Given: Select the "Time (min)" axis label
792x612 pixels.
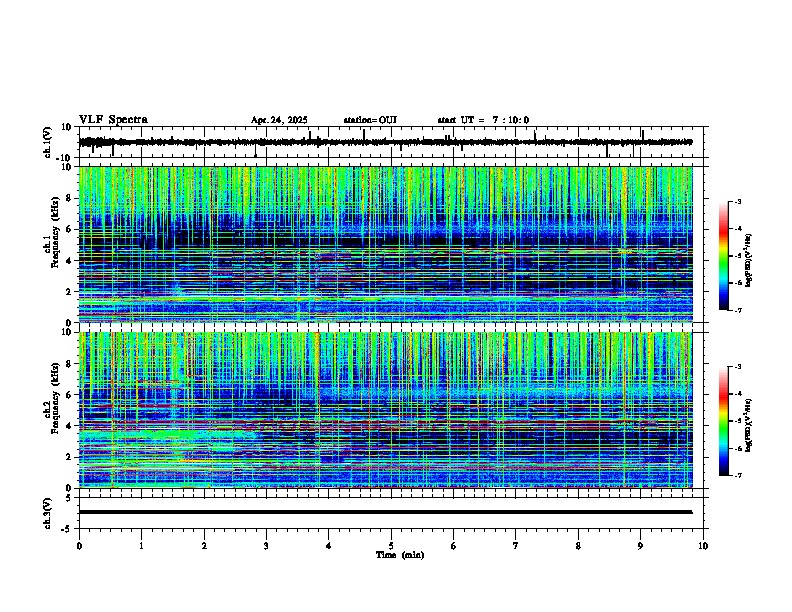Looking at the screenshot, I should click(x=400, y=555).
